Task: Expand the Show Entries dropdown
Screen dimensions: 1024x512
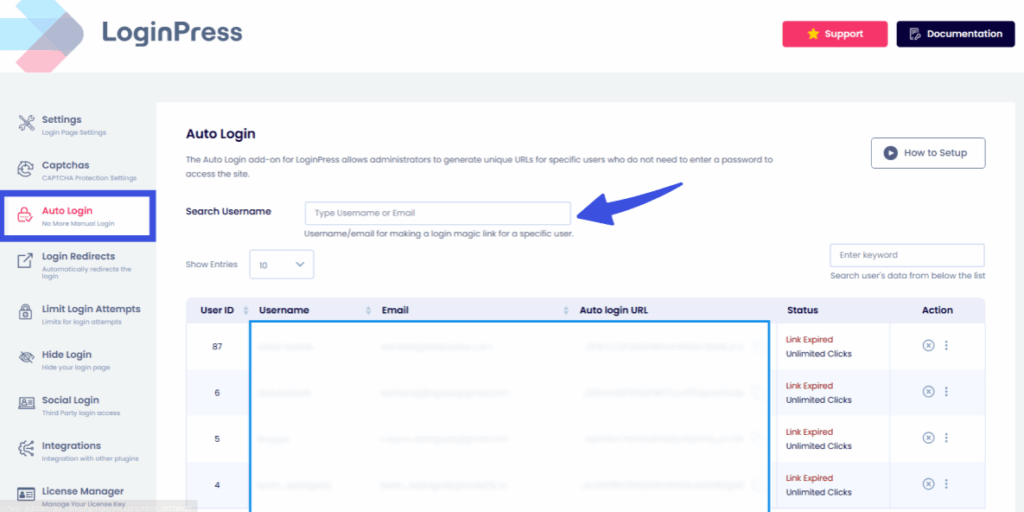Action: (281, 264)
